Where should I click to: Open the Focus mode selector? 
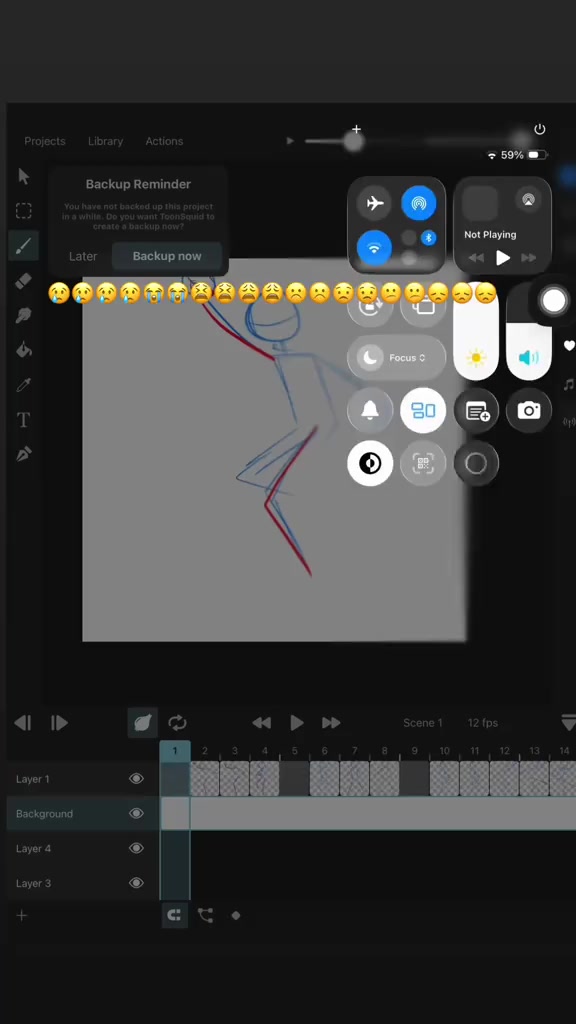(x=396, y=357)
